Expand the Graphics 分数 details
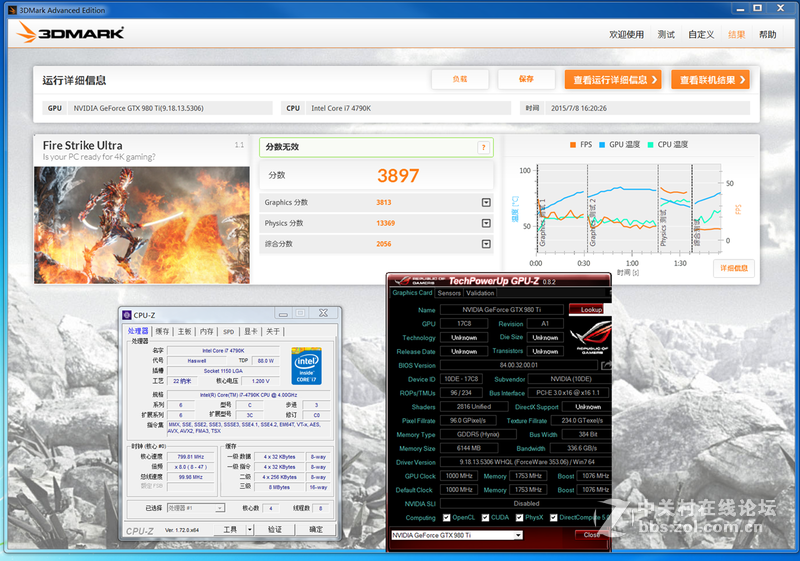This screenshot has height=561, width=800. [486, 202]
